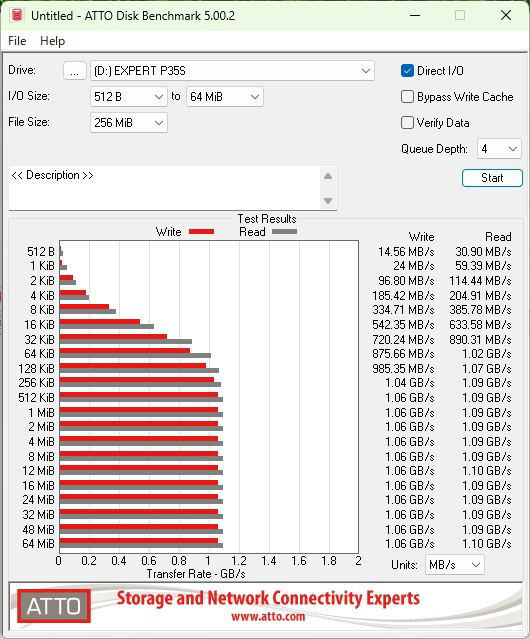
Task: Click the 512 B write value 14.56 MB/s
Action: pos(406,252)
